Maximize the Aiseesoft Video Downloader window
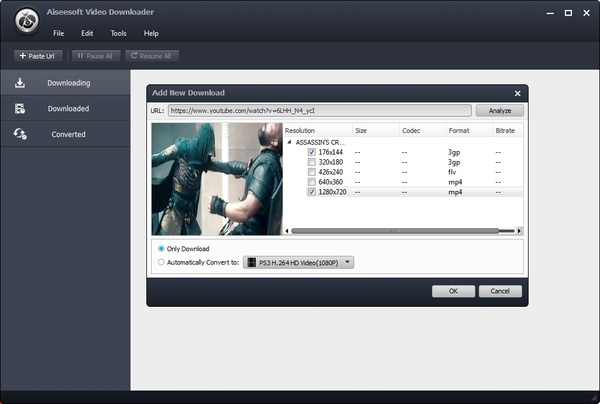 point(568,13)
